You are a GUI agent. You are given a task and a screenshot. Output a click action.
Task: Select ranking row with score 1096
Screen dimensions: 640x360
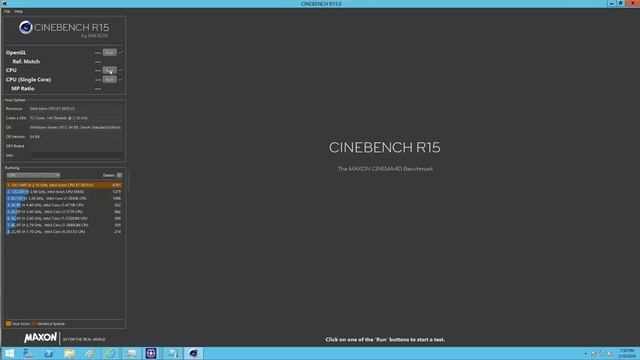pyautogui.click(x=64, y=198)
